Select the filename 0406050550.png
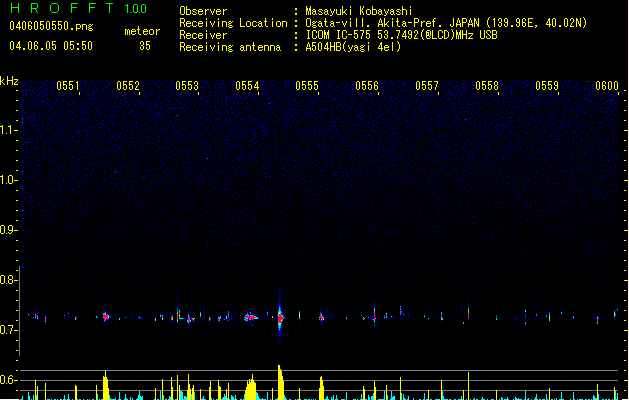This screenshot has width=629, height=400. (x=51, y=26)
